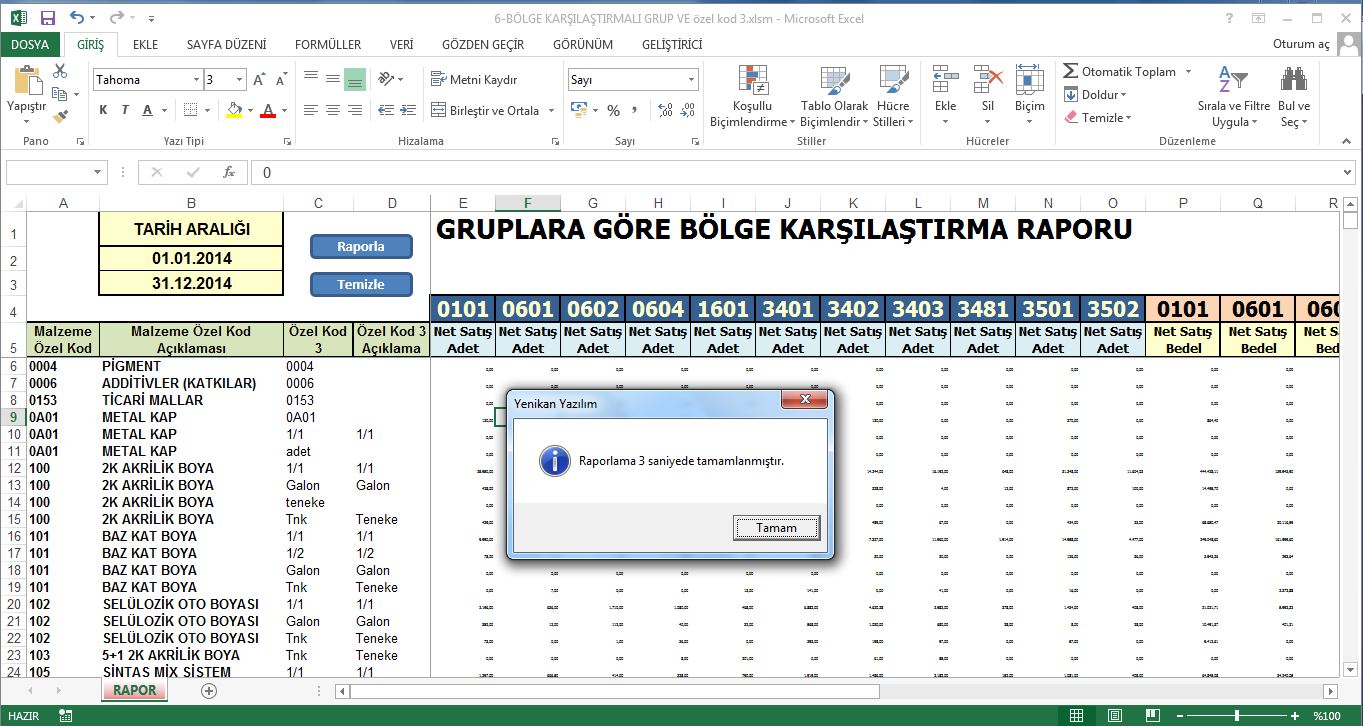Click the Raporla button on the sheet

click(x=361, y=246)
